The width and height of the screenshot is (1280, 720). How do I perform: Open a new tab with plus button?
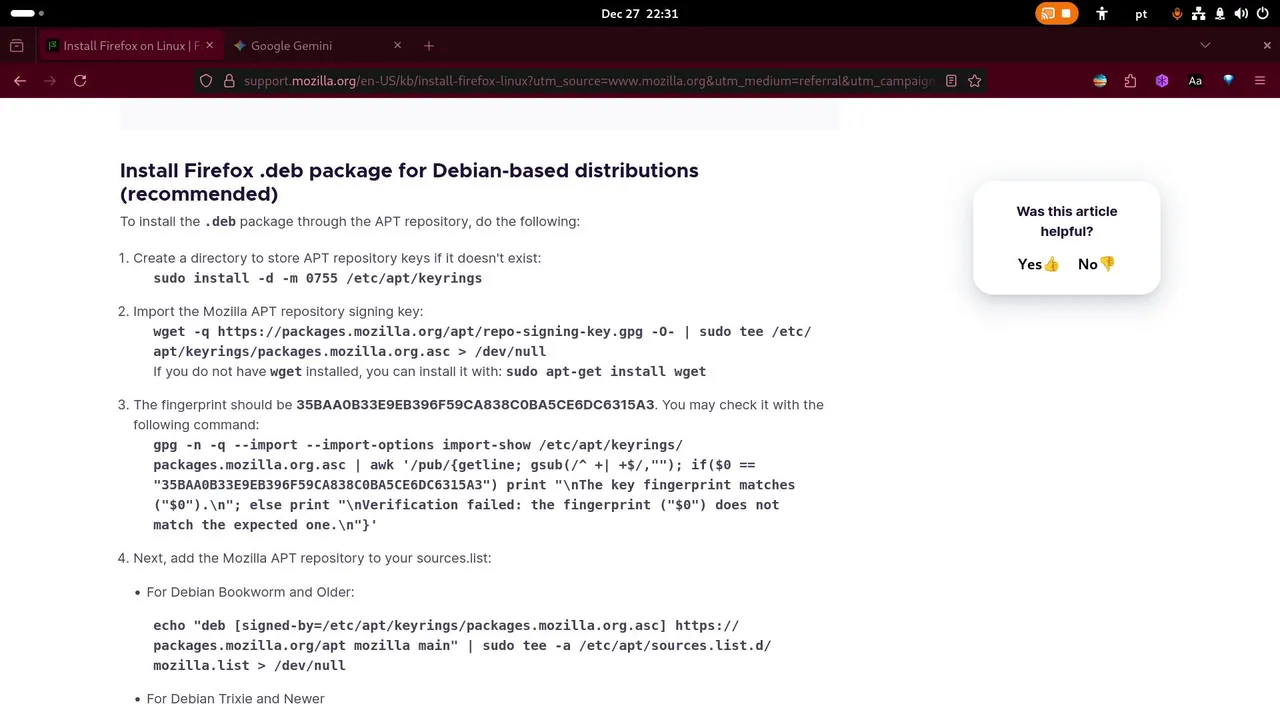point(429,46)
